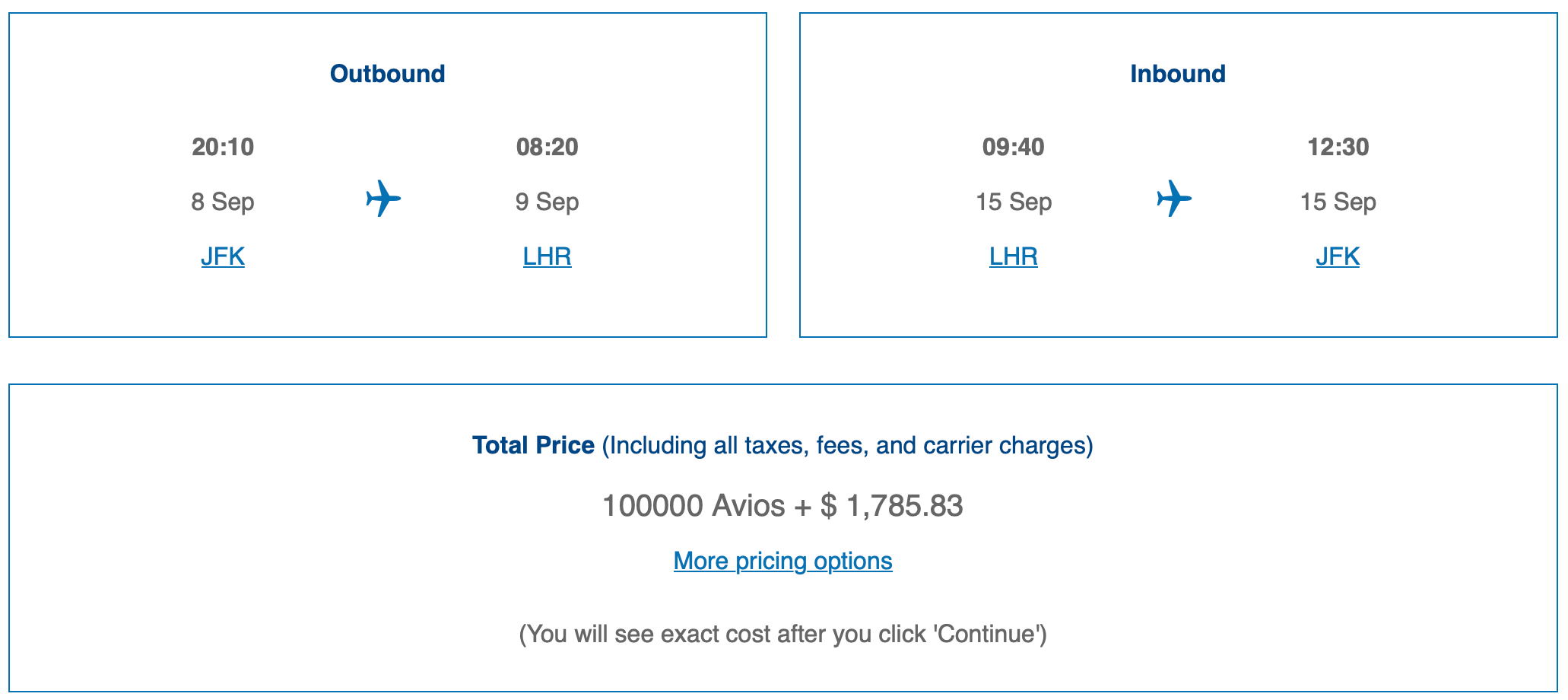Click the 20:10 outbound departure time
The image size is (1568, 700).
point(224,147)
